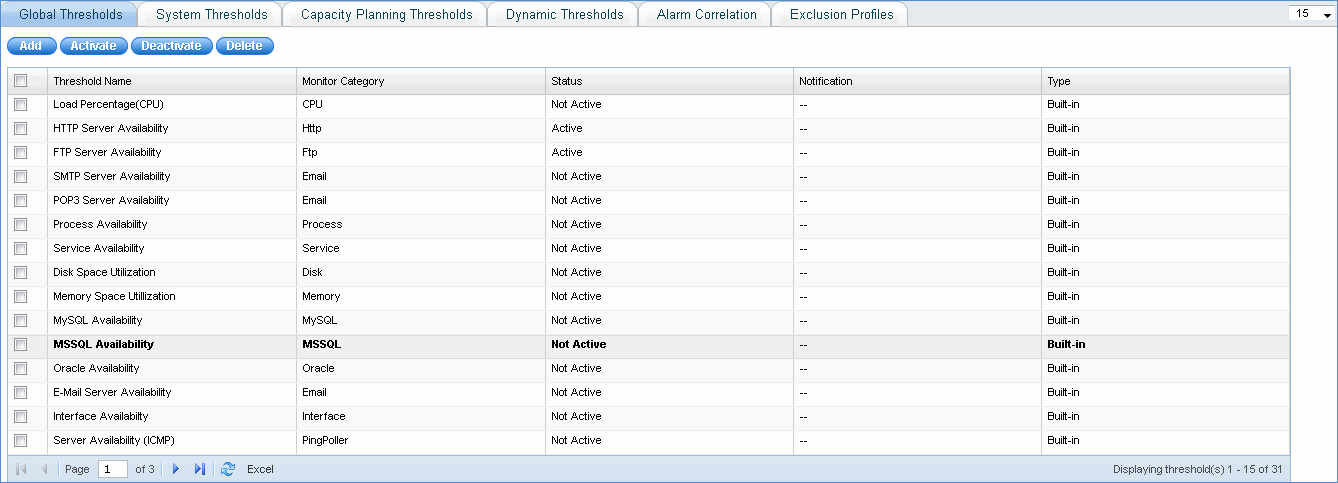Open the Alarm Correlation tab
This screenshot has height=483, width=1338.
707,15
